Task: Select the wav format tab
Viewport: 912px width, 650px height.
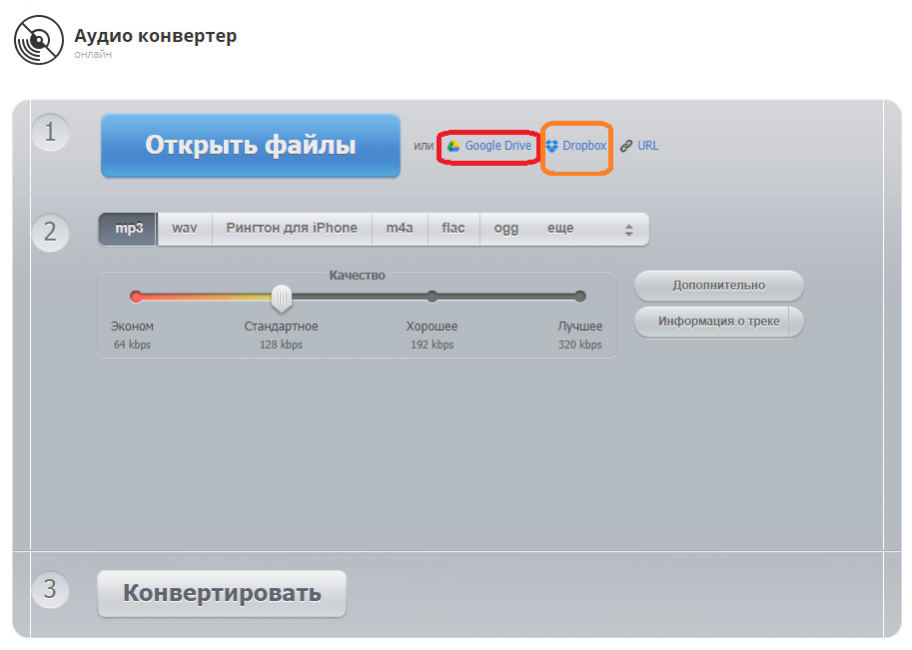Action: click(184, 228)
